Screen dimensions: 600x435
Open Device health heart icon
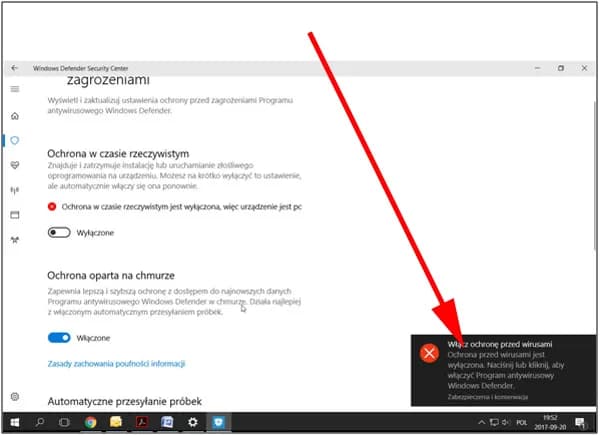pyautogui.click(x=14, y=165)
